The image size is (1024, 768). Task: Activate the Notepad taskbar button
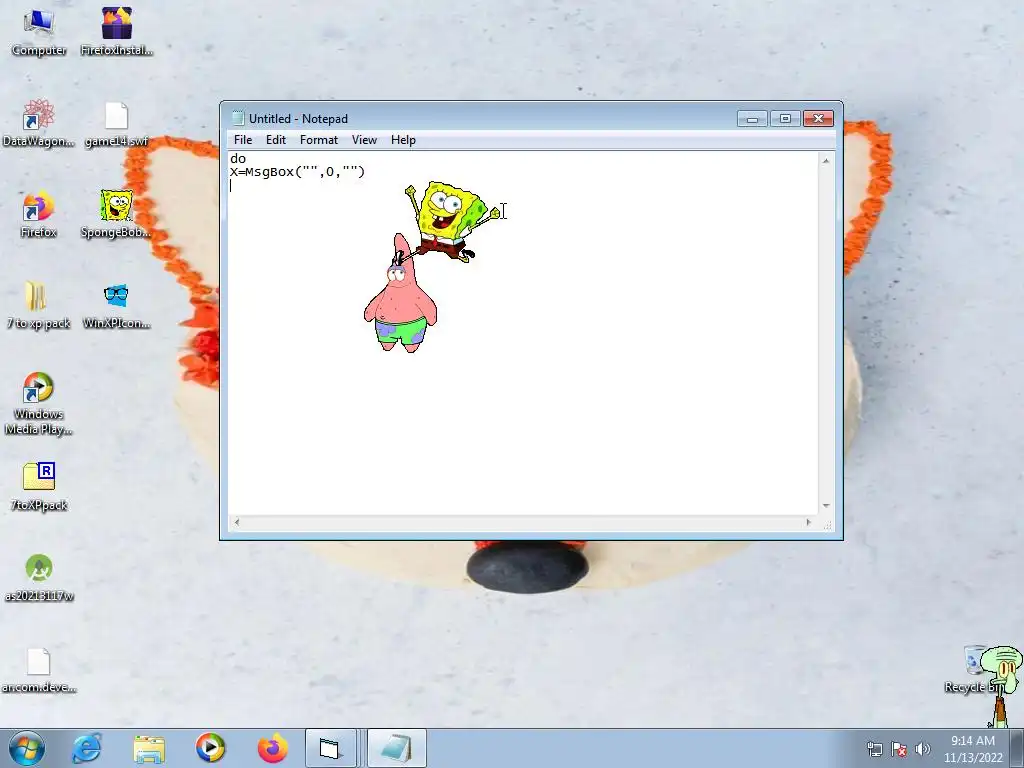(x=396, y=748)
